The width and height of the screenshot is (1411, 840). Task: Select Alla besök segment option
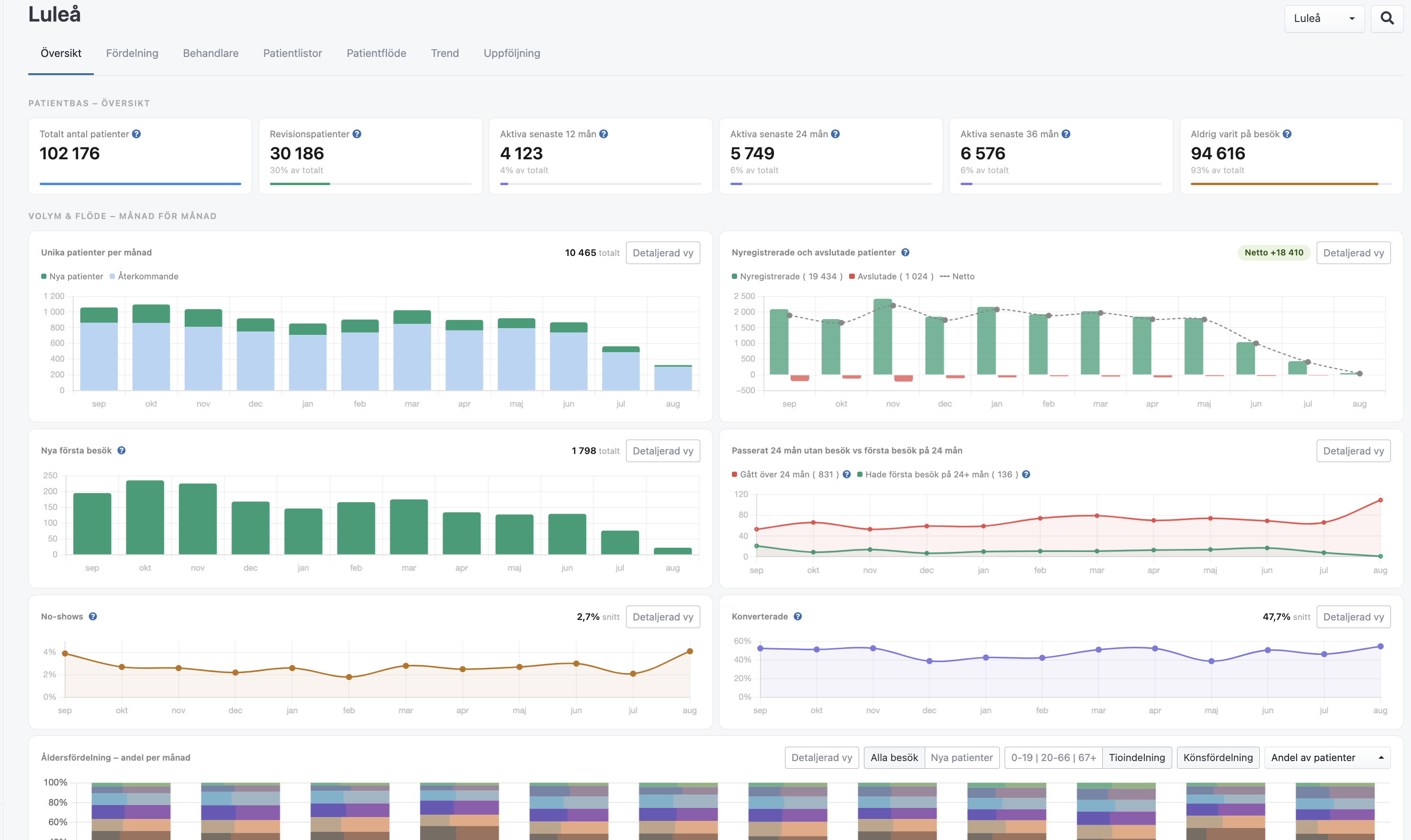[x=894, y=757]
